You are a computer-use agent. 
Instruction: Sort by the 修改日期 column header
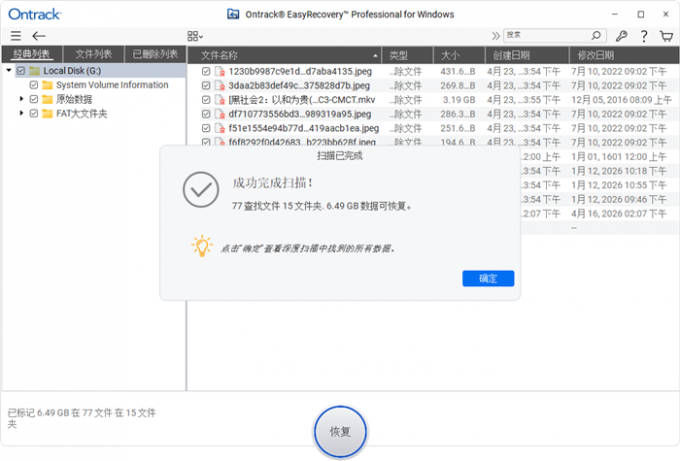tap(624, 55)
